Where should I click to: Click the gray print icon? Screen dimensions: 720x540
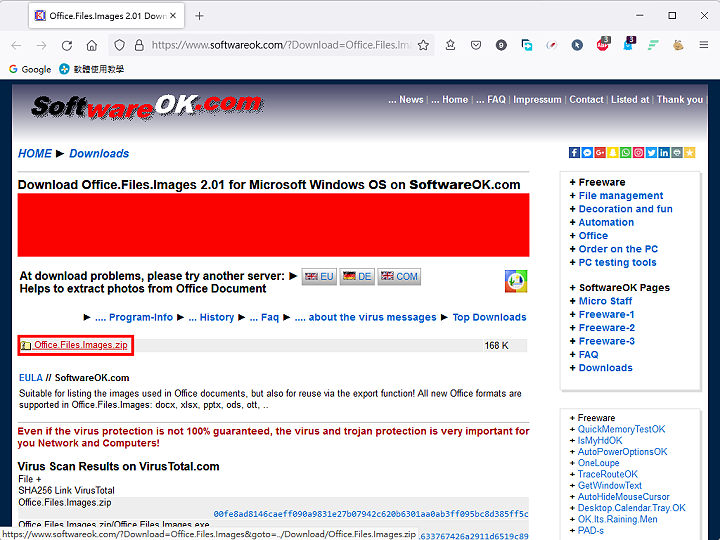click(677, 152)
